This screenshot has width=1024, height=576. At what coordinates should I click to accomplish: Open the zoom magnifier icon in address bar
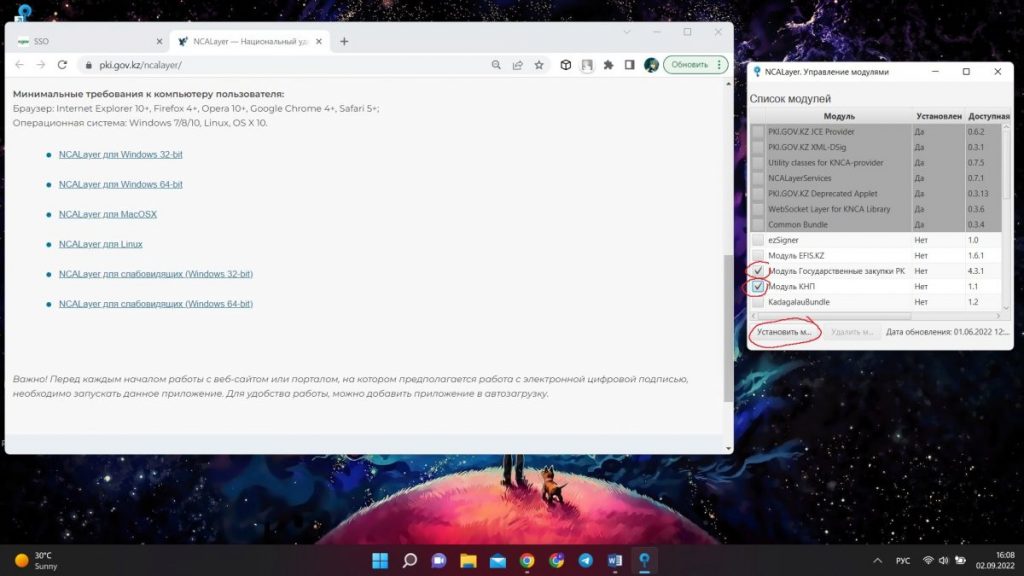(x=496, y=65)
